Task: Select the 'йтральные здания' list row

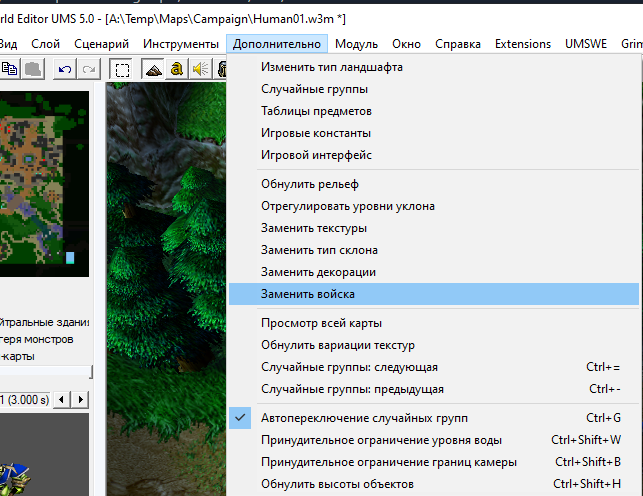Action: (44, 322)
